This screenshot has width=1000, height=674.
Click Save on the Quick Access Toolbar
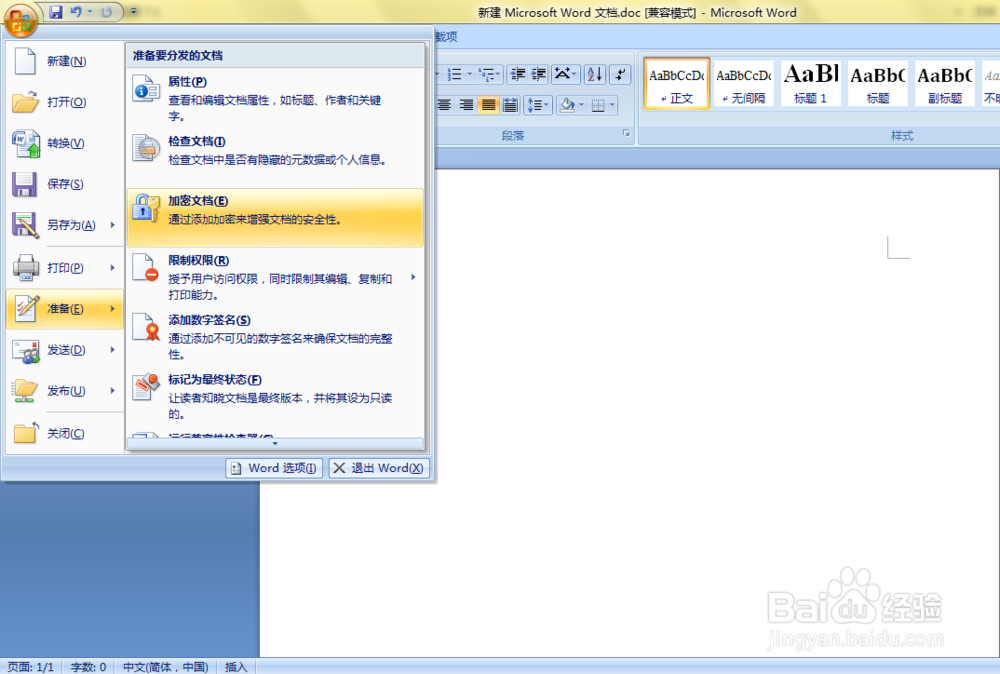[56, 11]
